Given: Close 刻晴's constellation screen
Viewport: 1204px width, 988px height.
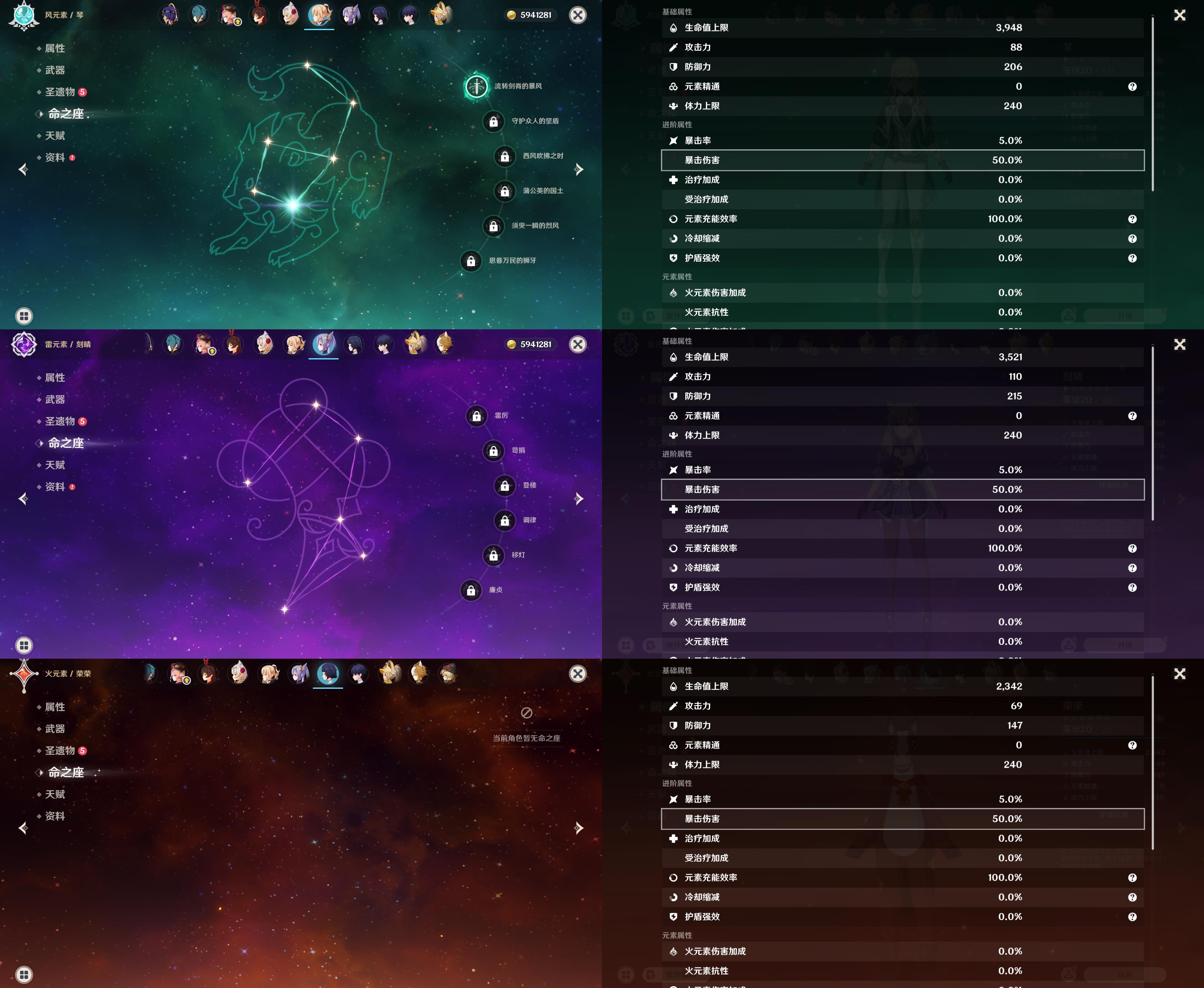Looking at the screenshot, I should tap(578, 344).
